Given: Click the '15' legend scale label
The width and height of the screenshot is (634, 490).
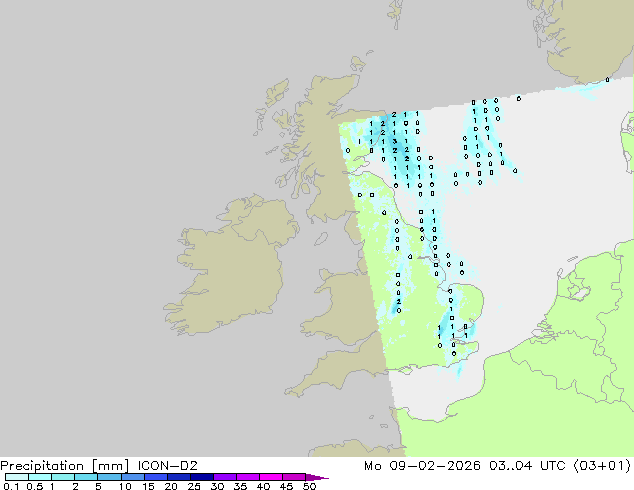Looking at the screenshot, I should tap(148, 486).
